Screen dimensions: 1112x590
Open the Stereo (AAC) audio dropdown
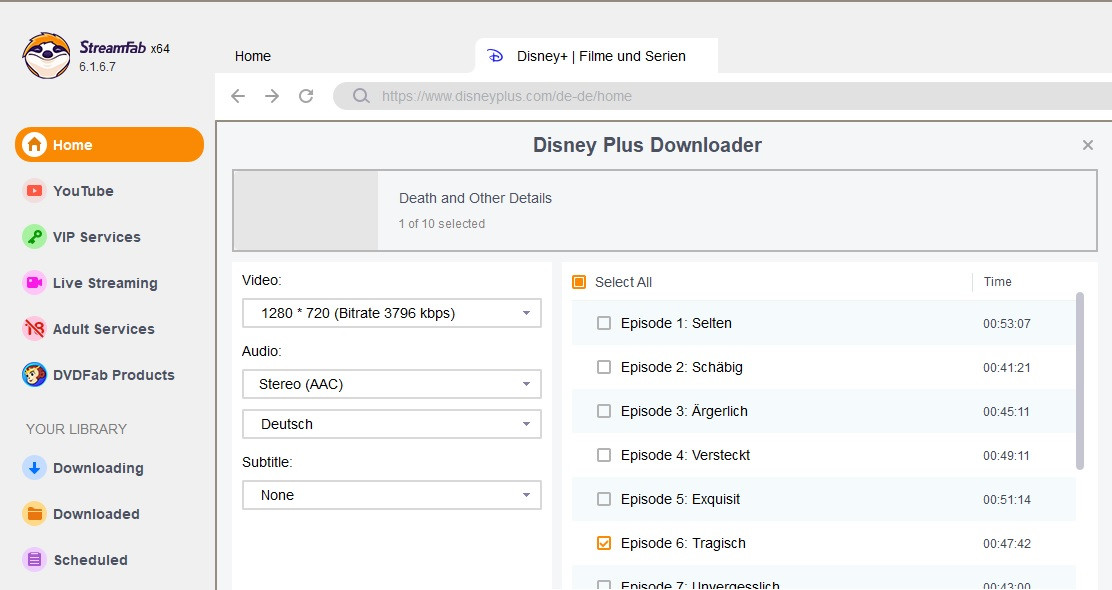point(391,384)
